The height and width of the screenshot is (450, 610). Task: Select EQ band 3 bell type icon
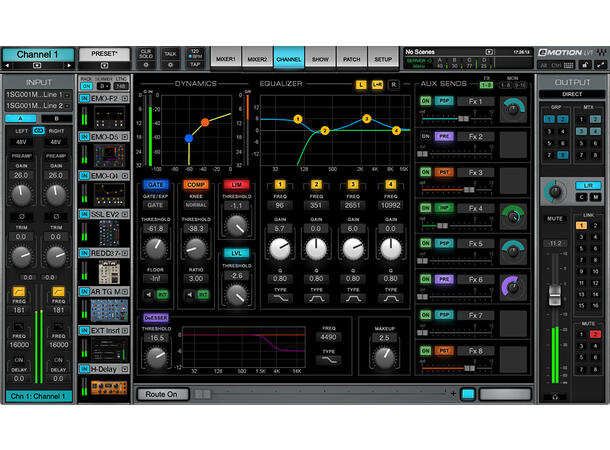click(353, 298)
